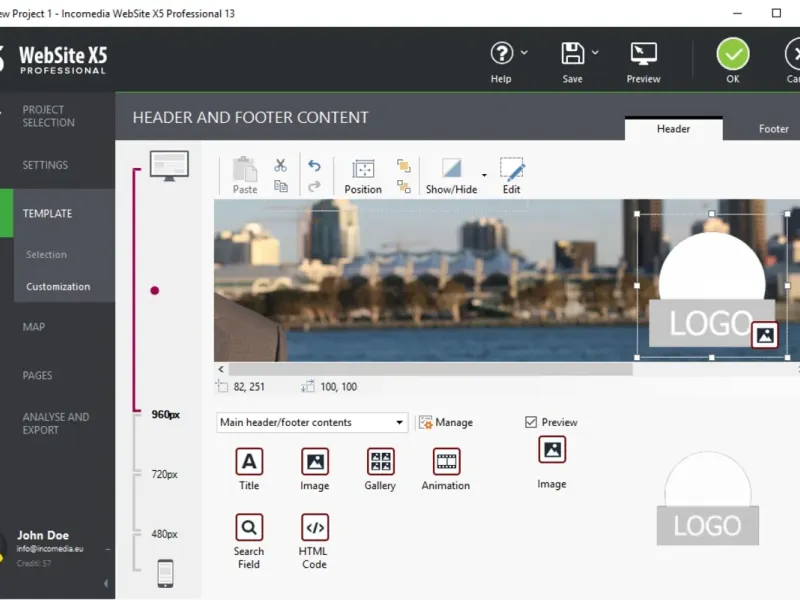Screen dimensions: 800x600
Task: Select the LOGO object on the header canvas
Action: click(712, 286)
